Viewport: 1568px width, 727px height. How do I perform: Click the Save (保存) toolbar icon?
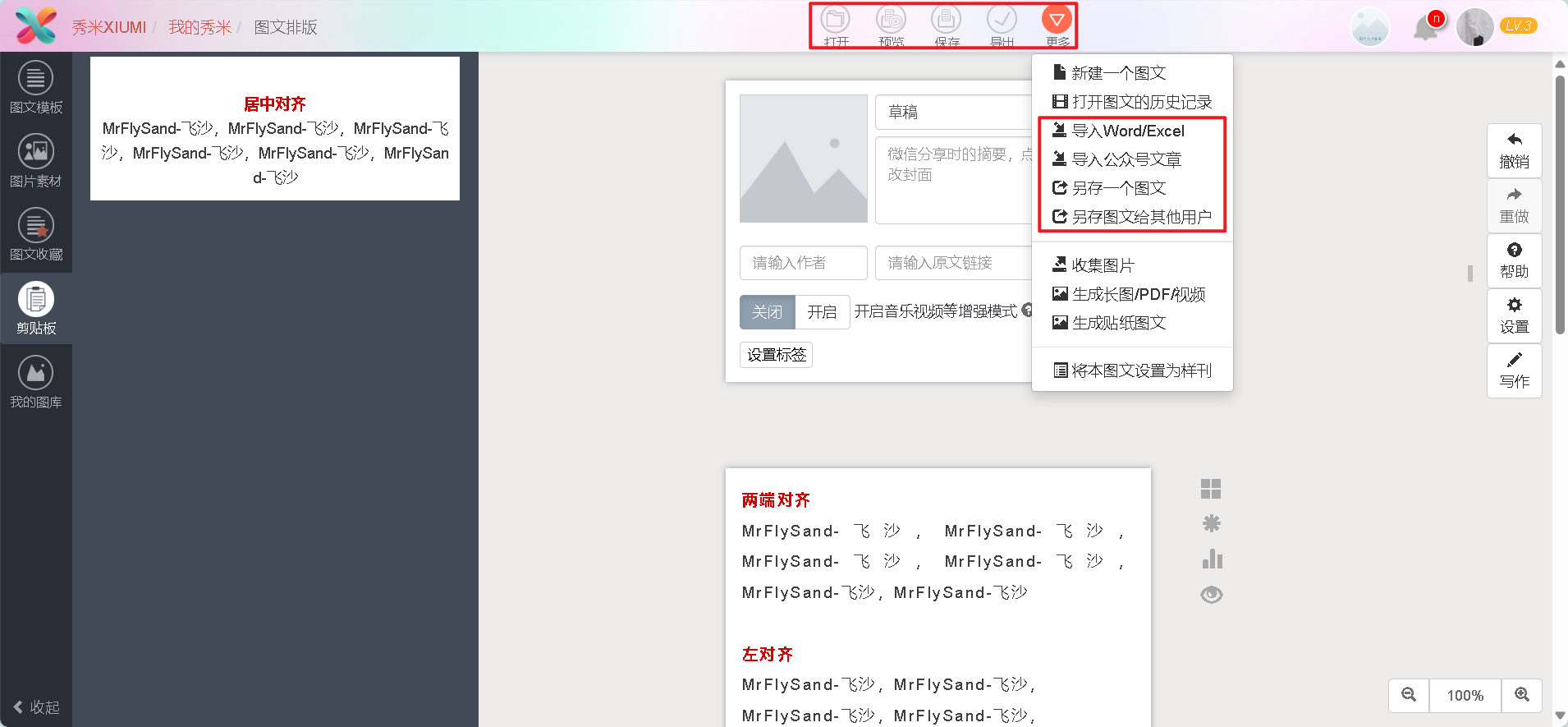pos(947,25)
